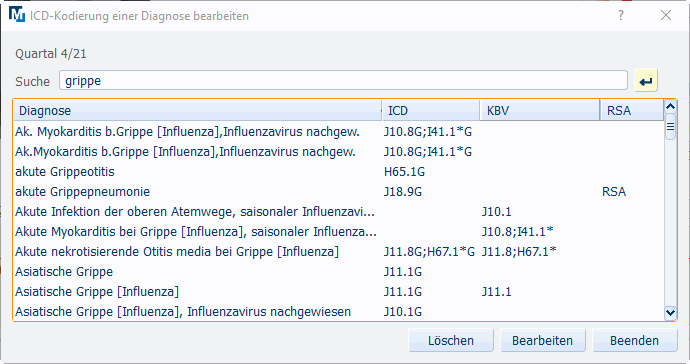Click ICD code J18.9G
The height and width of the screenshot is (364, 690).
click(403, 192)
